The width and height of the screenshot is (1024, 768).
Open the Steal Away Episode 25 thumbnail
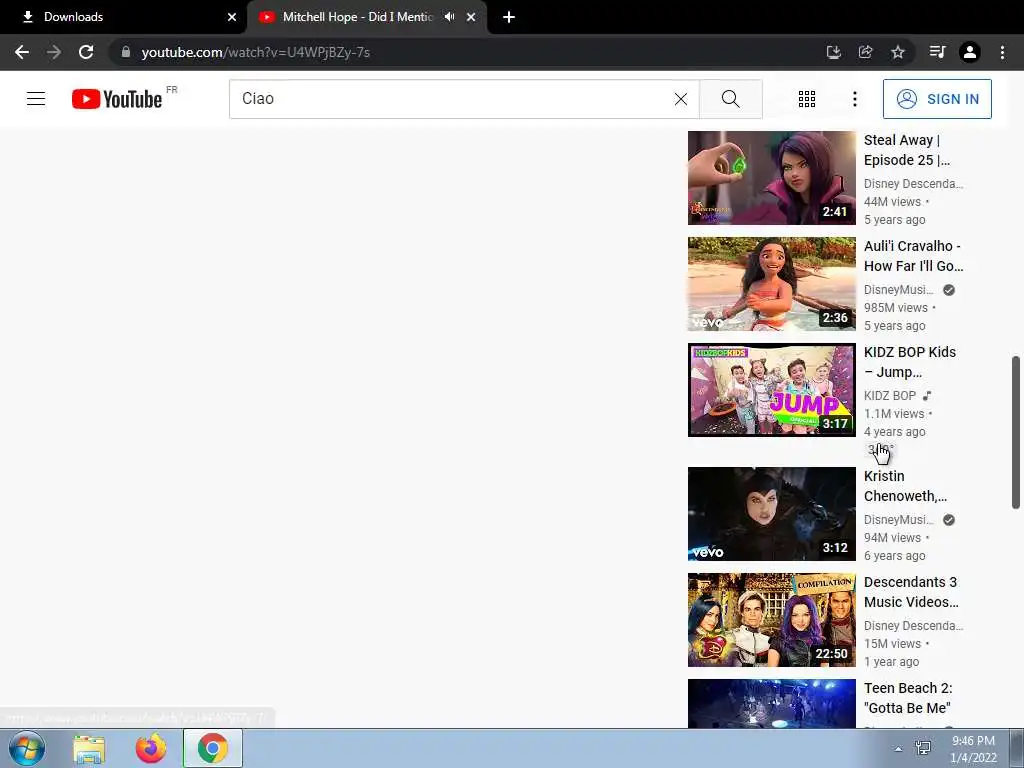[771, 178]
